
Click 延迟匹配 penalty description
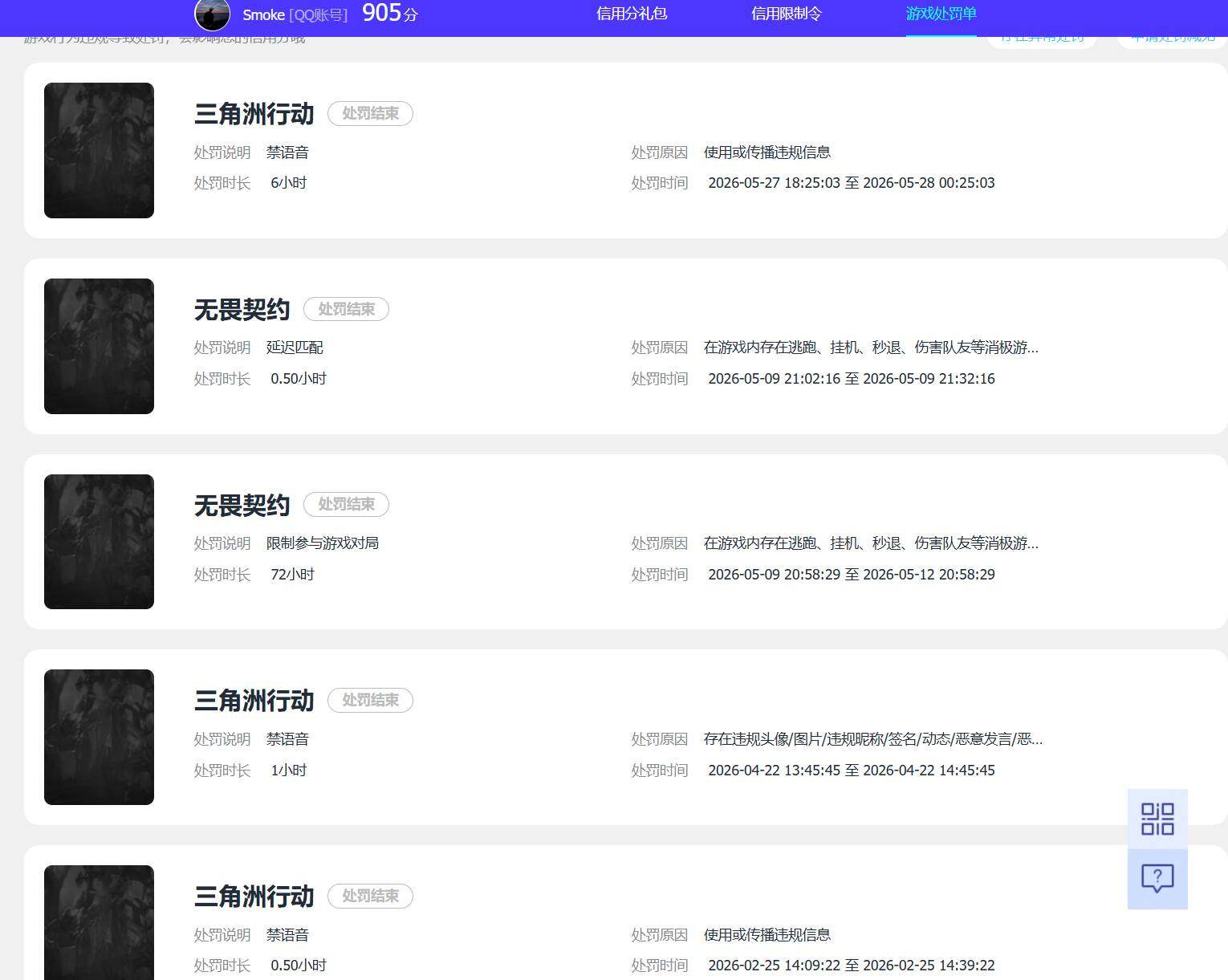(295, 348)
